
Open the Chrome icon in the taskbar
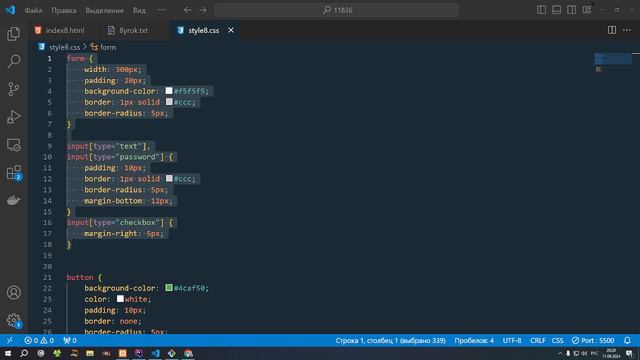coord(188,353)
